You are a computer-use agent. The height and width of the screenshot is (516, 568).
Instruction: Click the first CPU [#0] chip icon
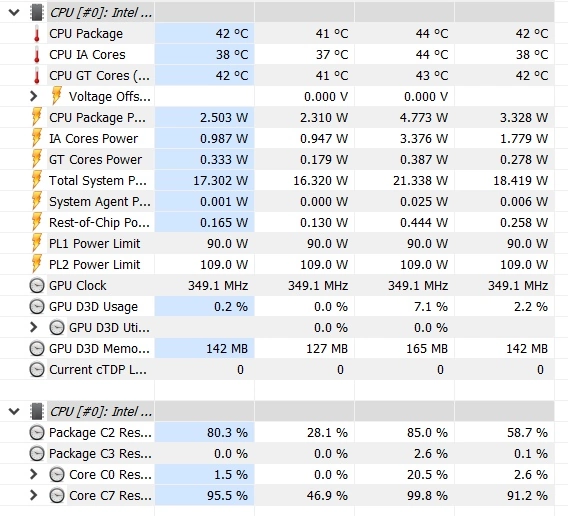point(37,12)
